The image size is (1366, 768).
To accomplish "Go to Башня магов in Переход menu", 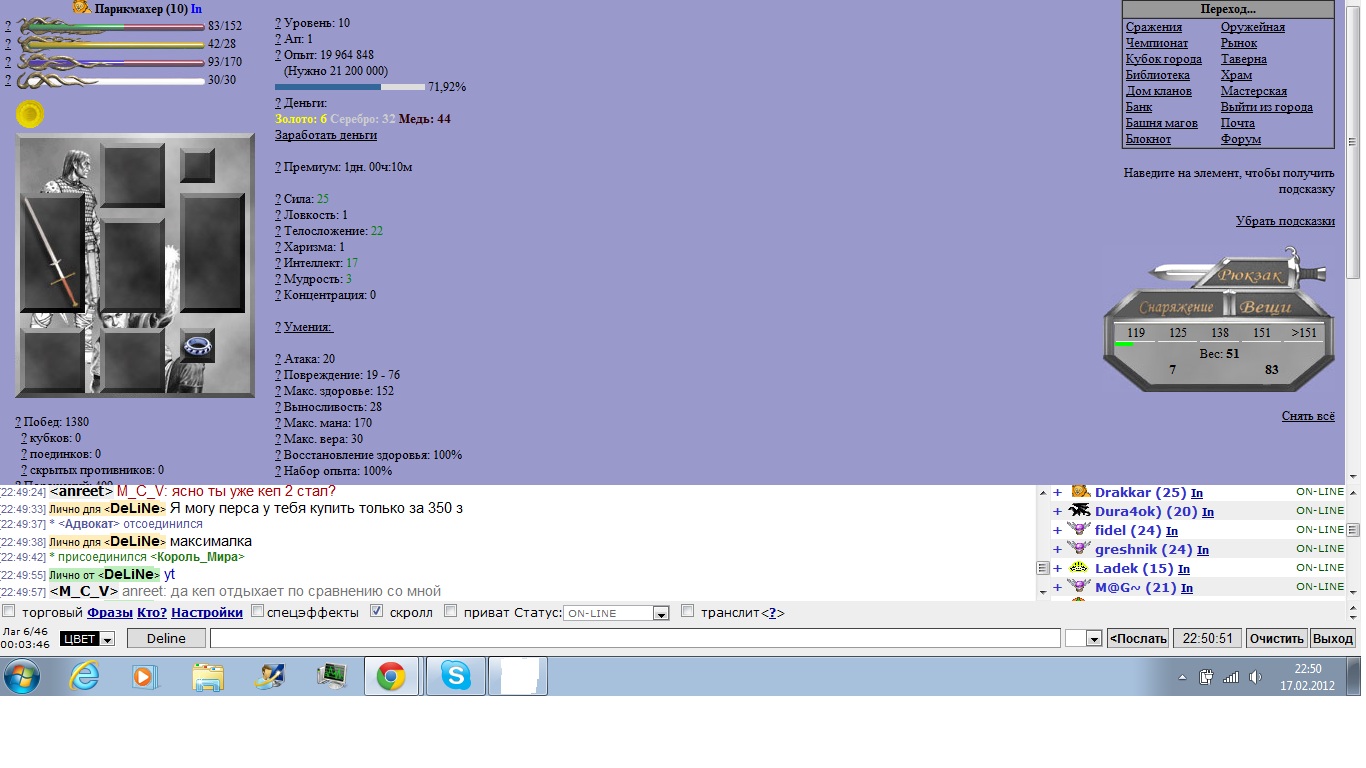I will pyautogui.click(x=1162, y=123).
